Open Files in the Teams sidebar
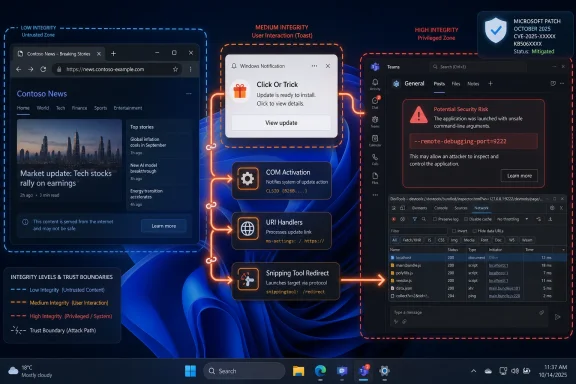576x384 pixels. pos(375,178)
